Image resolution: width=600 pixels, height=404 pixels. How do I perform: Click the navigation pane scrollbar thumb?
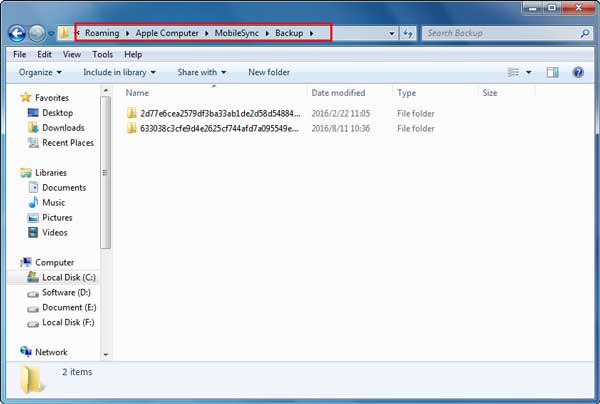click(106, 173)
